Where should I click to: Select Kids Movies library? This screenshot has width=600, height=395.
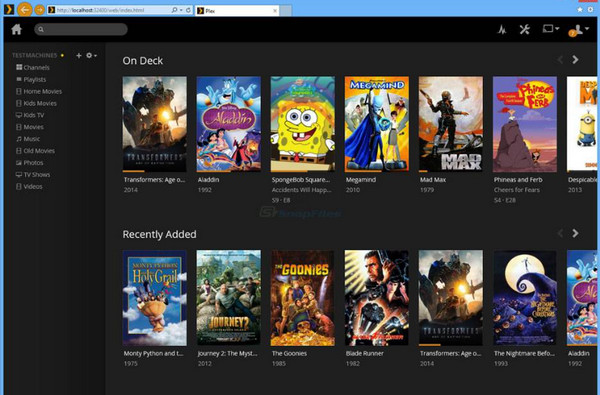click(36, 103)
